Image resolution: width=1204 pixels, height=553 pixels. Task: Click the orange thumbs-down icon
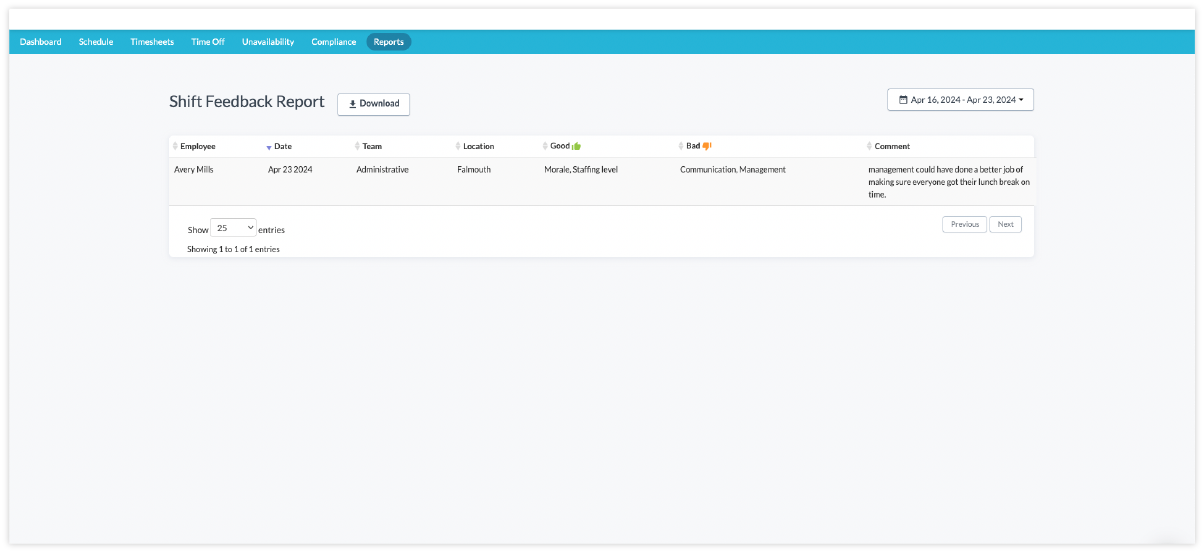707,146
